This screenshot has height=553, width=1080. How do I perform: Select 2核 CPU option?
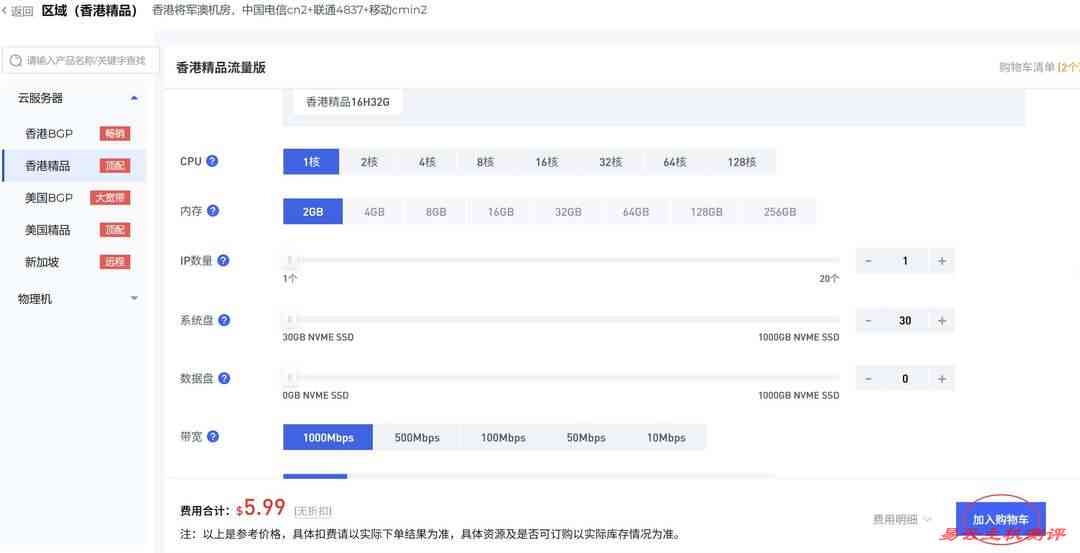click(369, 162)
